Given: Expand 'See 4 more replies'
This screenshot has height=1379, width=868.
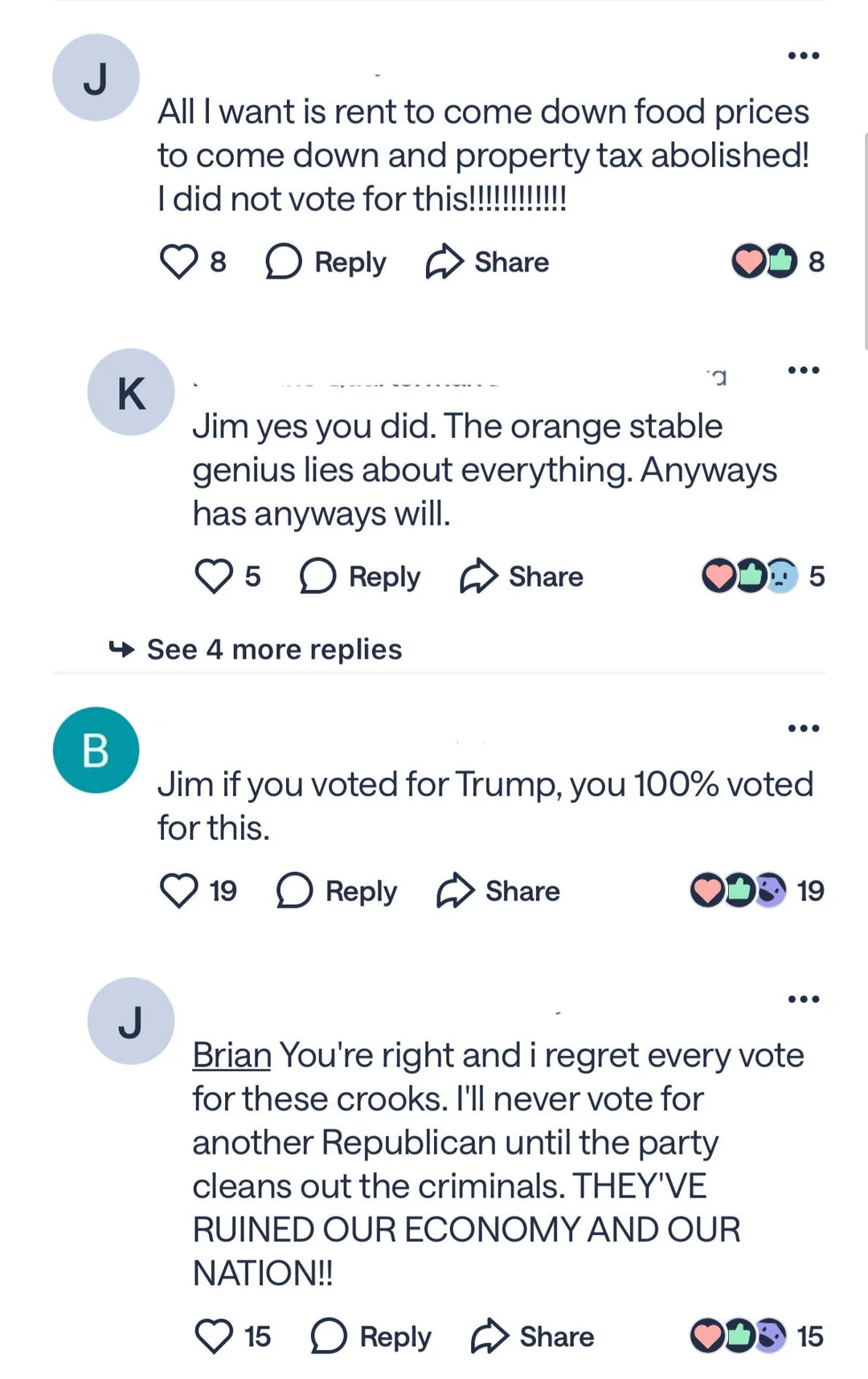Looking at the screenshot, I should [273, 649].
